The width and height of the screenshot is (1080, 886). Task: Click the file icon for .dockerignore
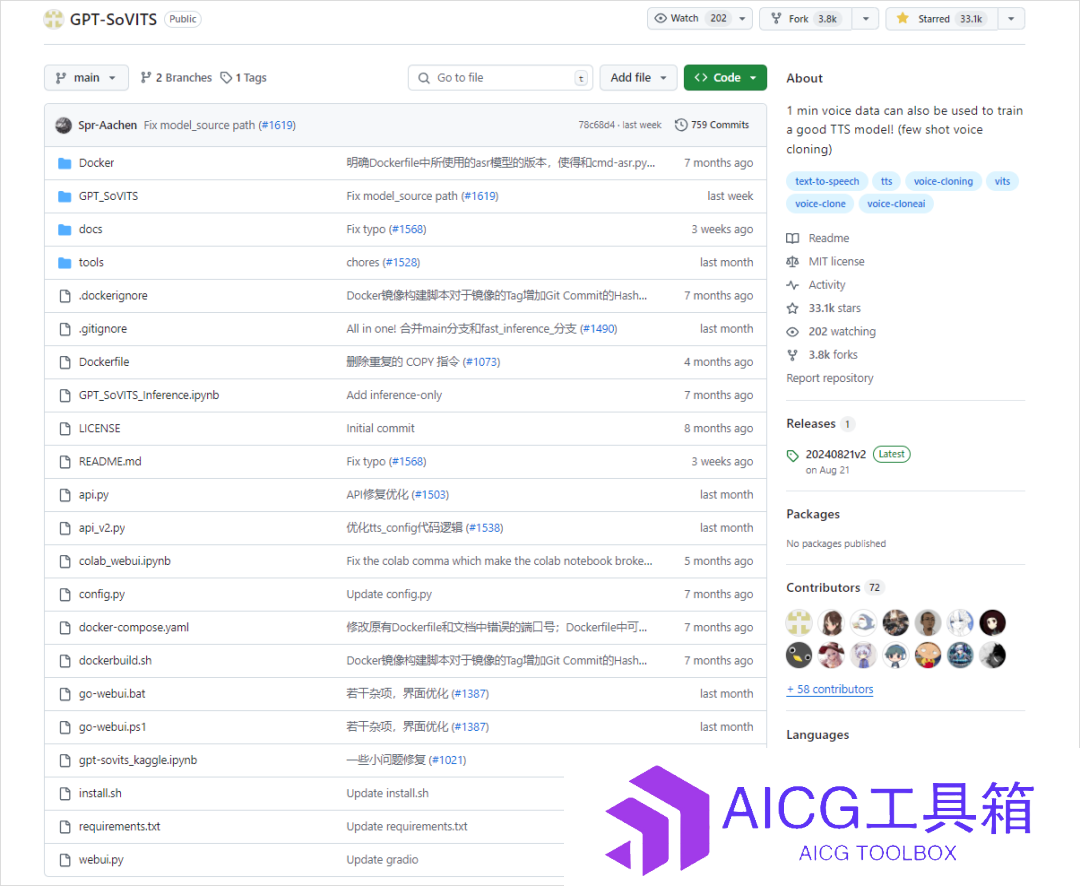(65, 296)
